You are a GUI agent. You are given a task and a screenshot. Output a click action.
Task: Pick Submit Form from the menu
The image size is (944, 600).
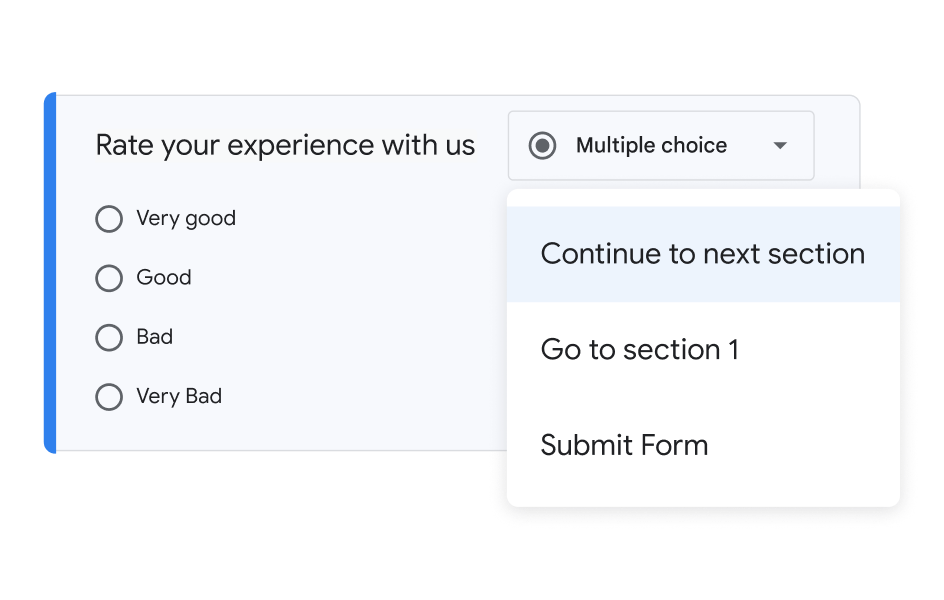pyautogui.click(x=624, y=445)
